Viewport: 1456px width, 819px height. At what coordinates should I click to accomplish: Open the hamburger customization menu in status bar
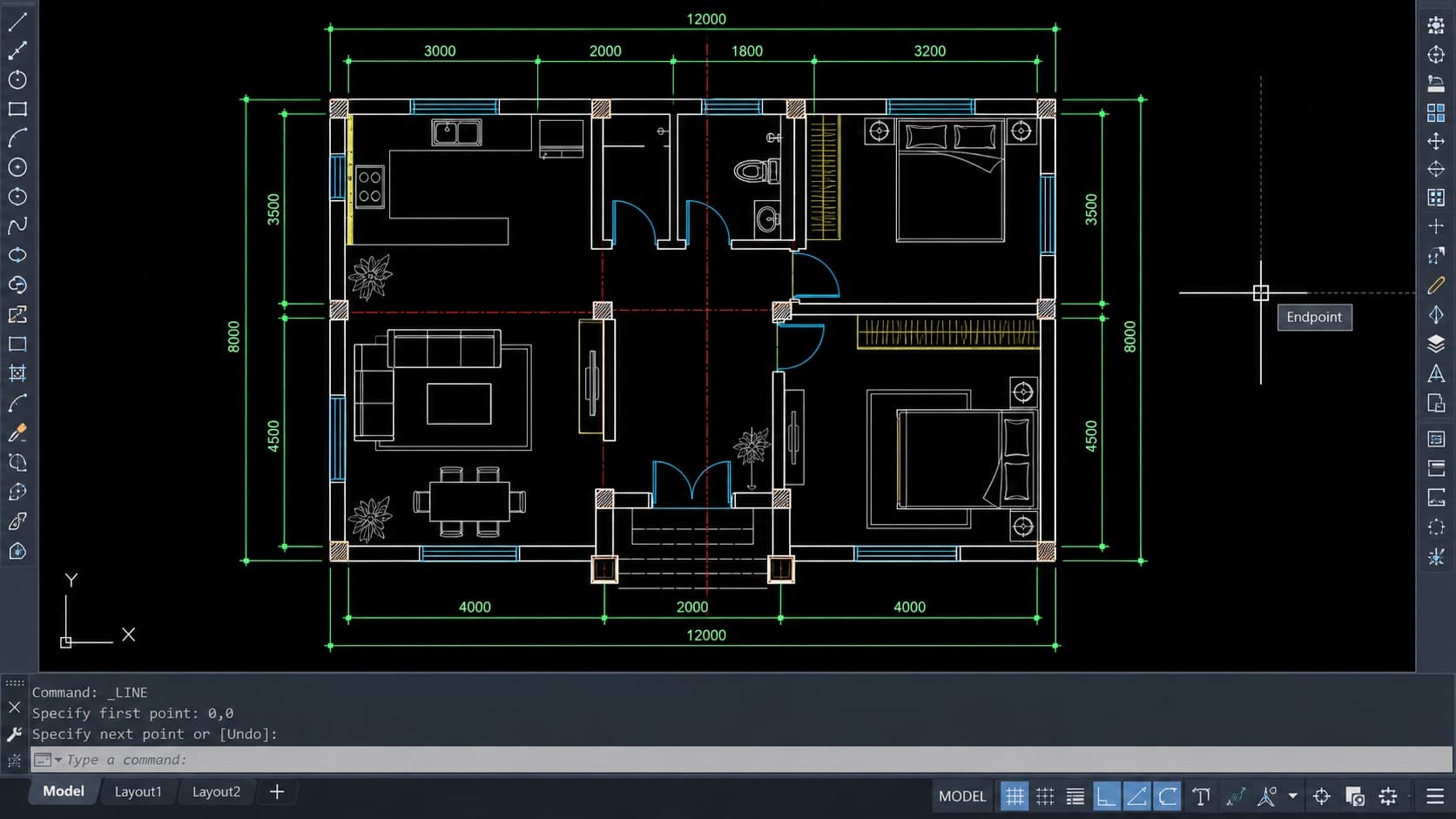click(x=1436, y=796)
